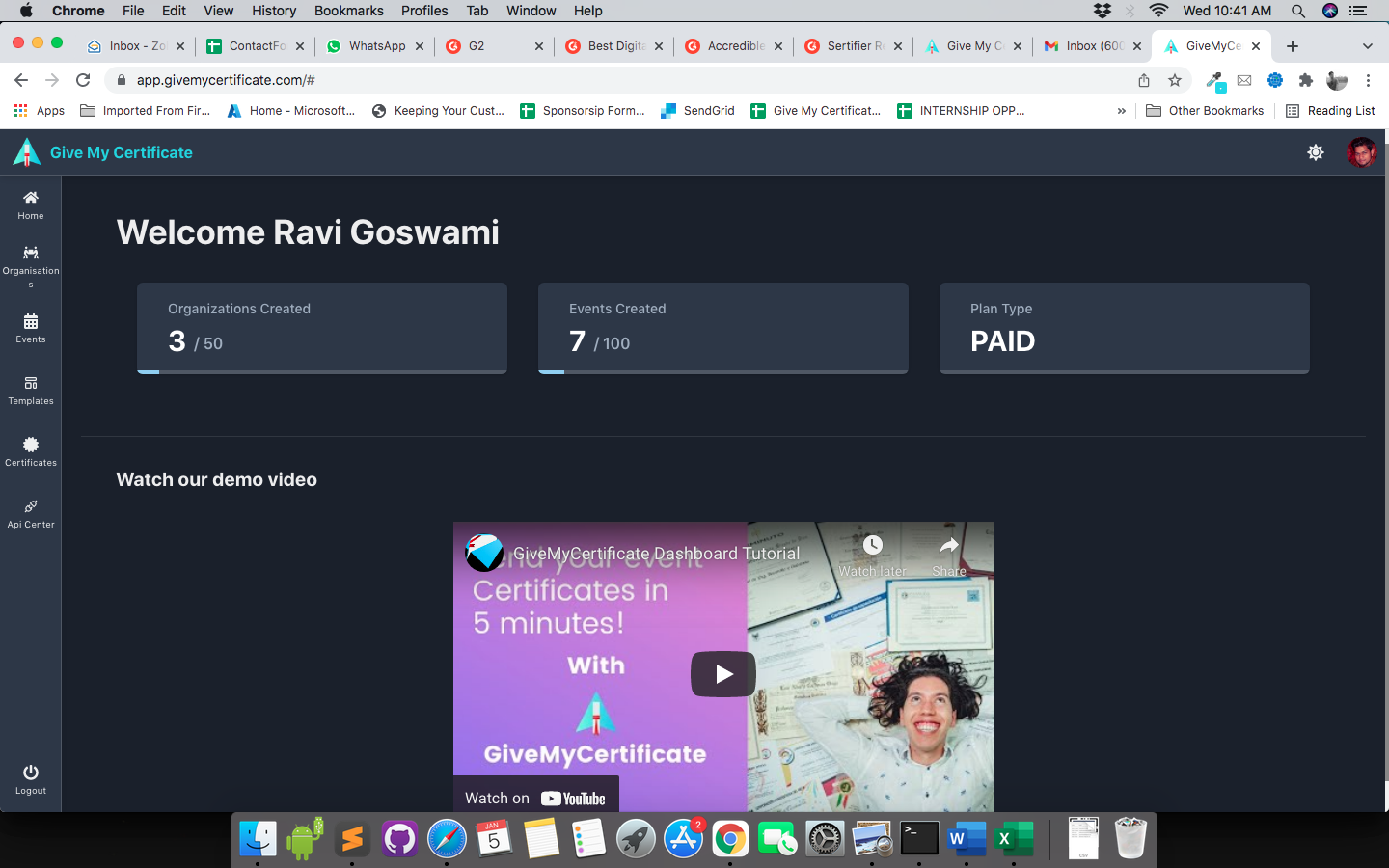The height and width of the screenshot is (868, 1389).
Task: Open the Home section in the sidebar
Action: coord(30,204)
